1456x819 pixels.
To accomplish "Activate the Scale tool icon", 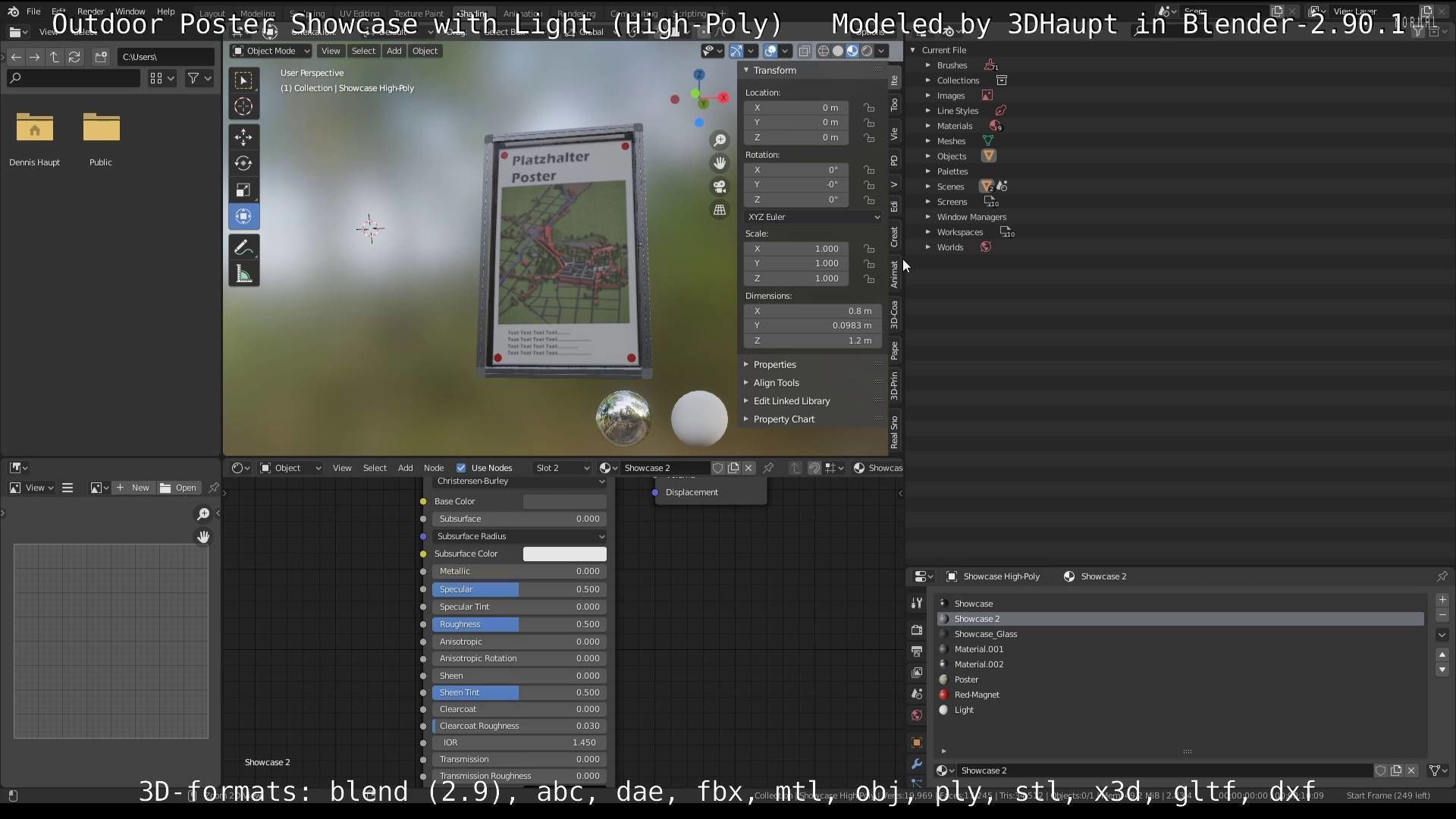I will pos(243,190).
